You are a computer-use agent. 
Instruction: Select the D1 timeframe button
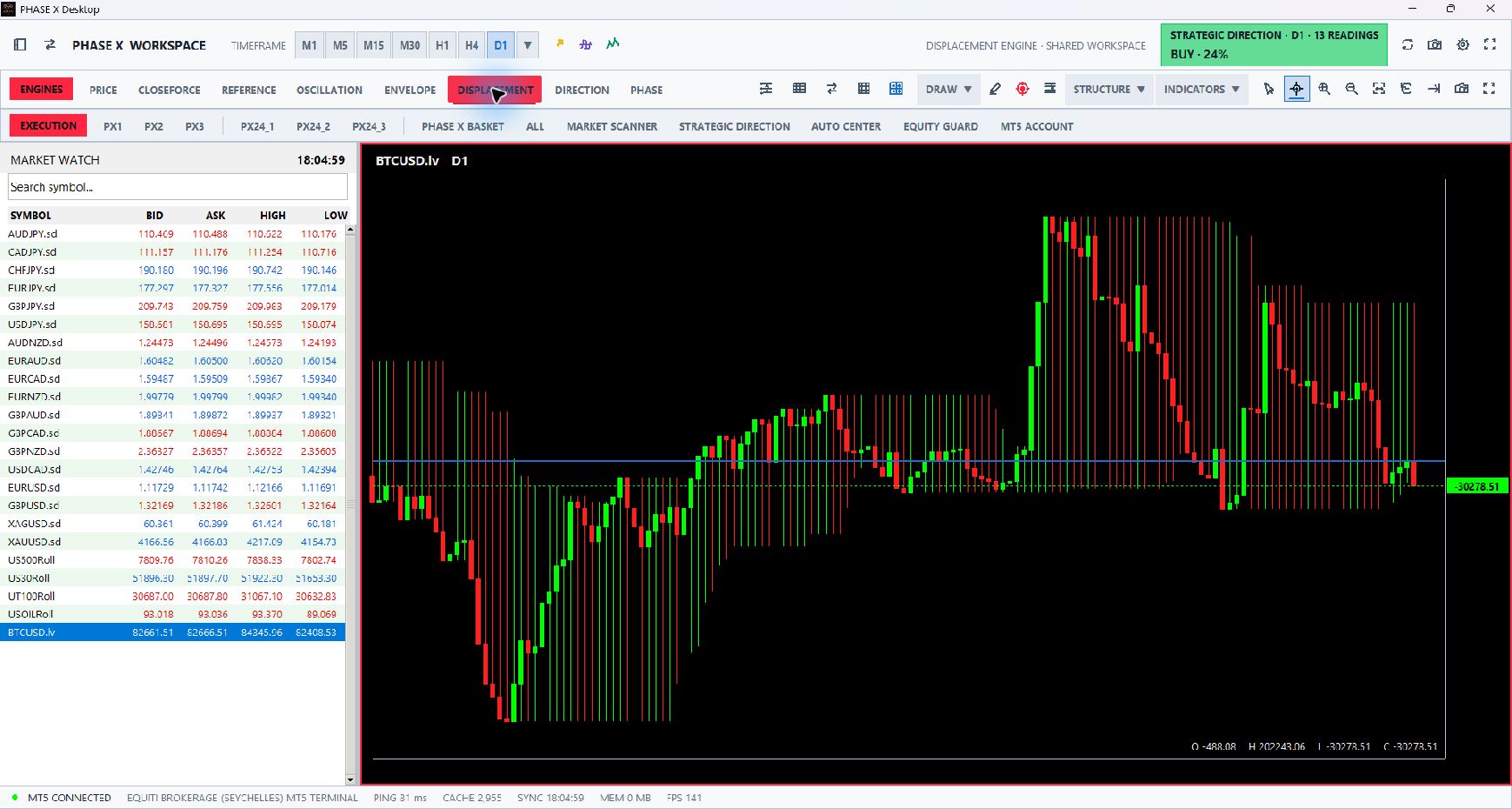501,45
